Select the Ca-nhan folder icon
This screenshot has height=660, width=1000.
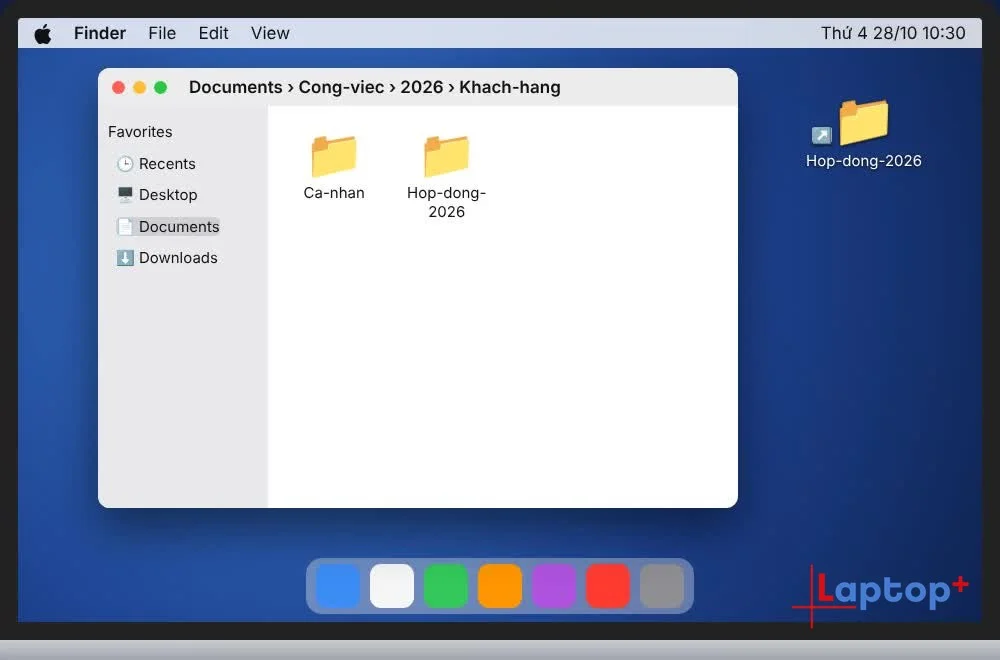pyautogui.click(x=334, y=156)
